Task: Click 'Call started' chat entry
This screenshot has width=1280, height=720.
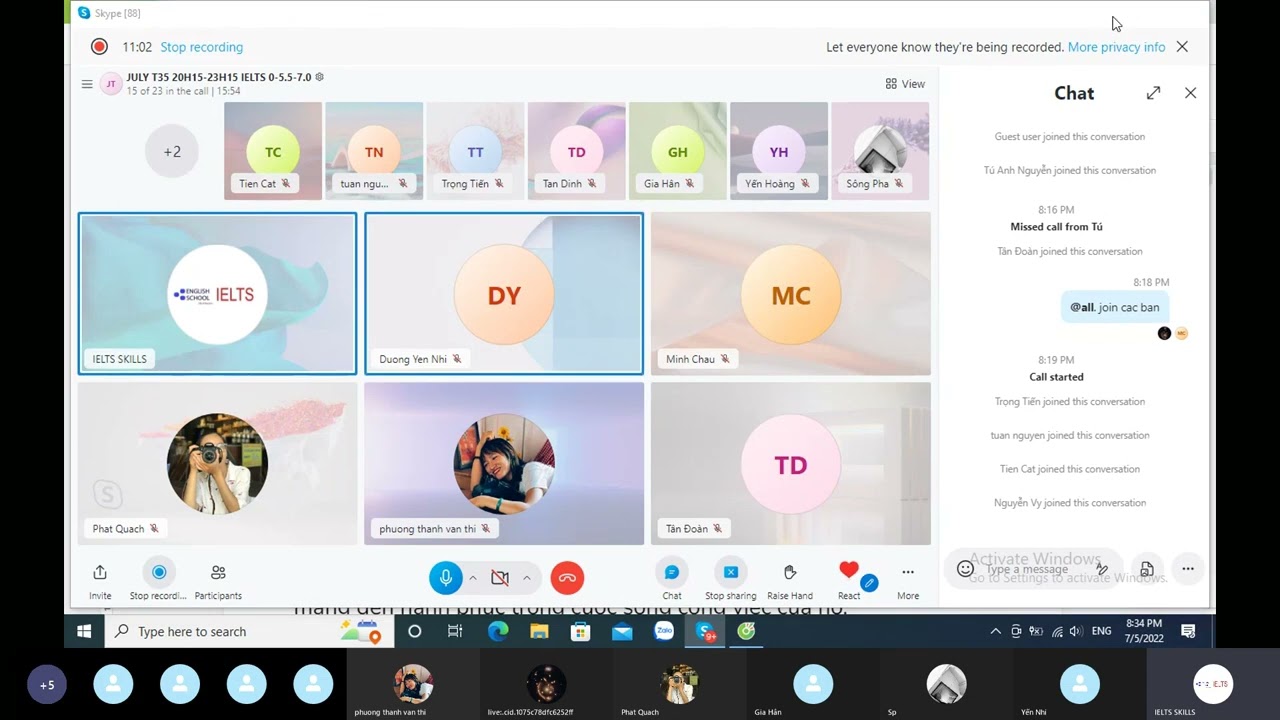Action: click(x=1056, y=377)
